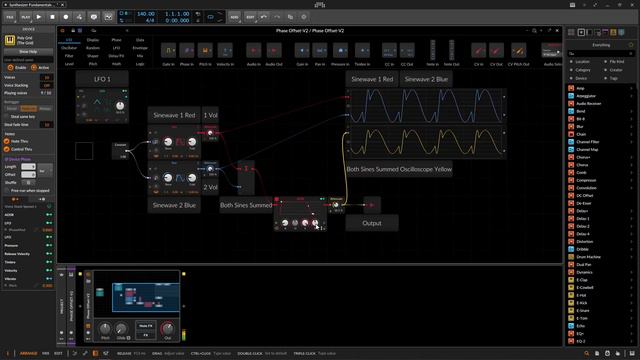The height and width of the screenshot is (360, 640).
Task: Click the Grid patch thumbnail preview
Action: (x=137, y=294)
